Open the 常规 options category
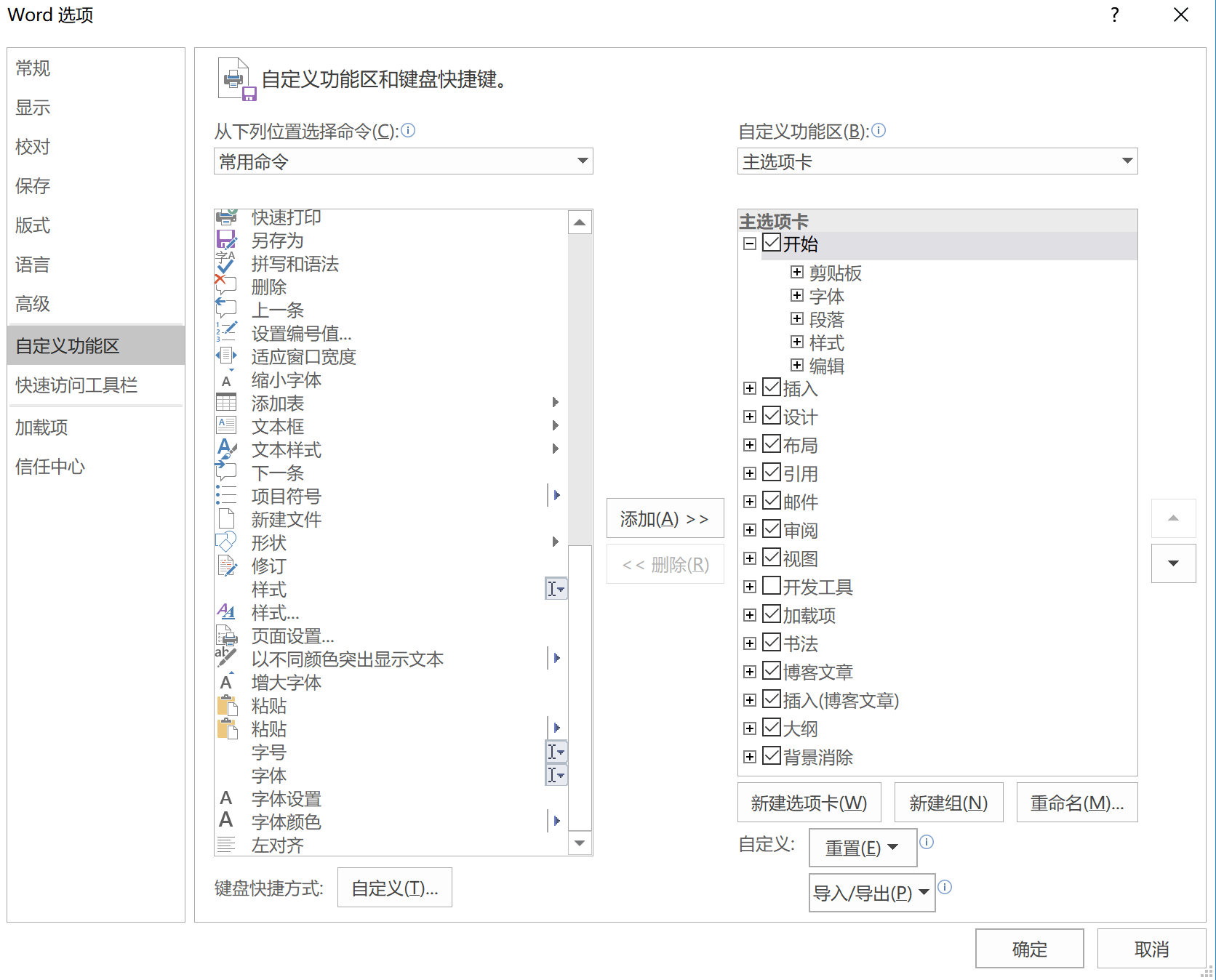1216x980 pixels. coord(96,68)
